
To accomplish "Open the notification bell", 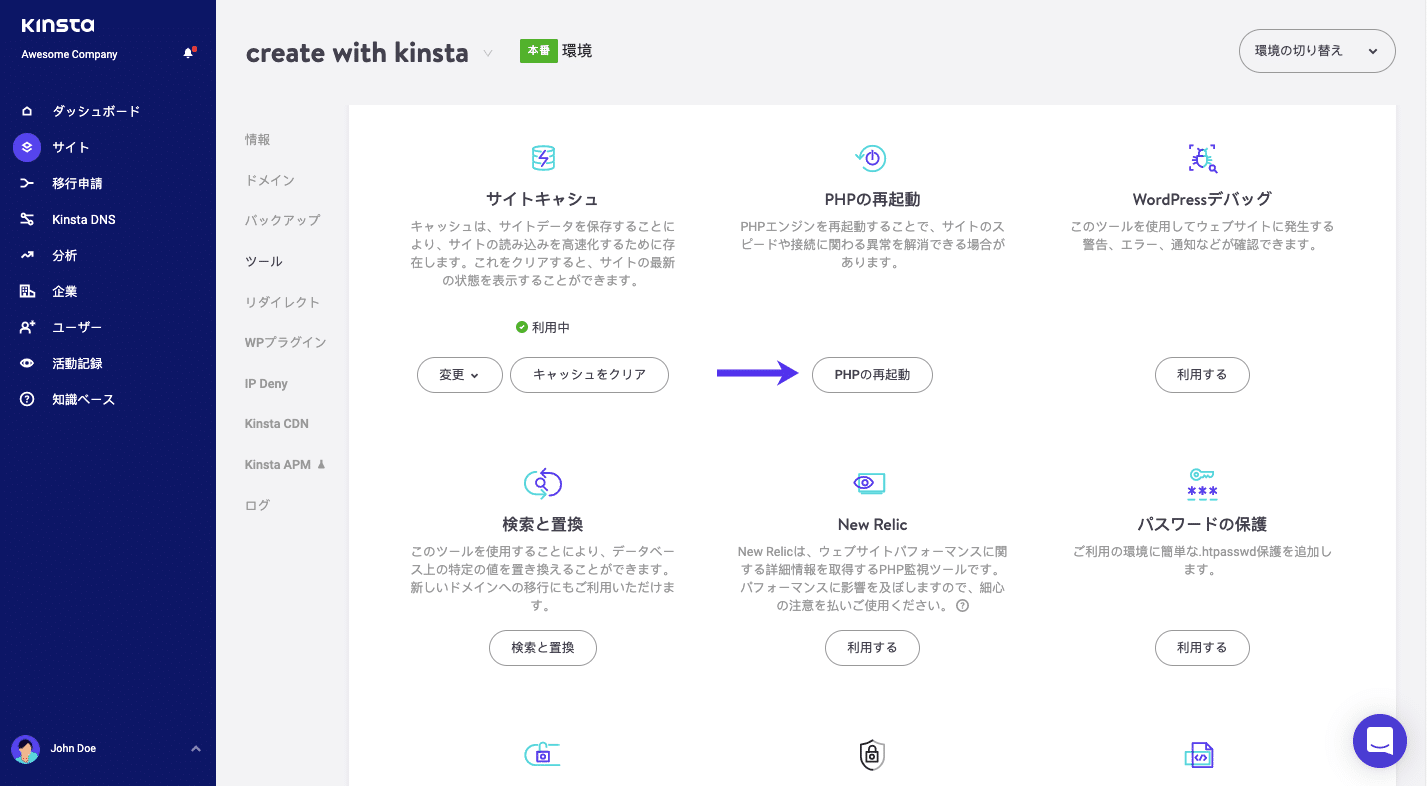I will 188,53.
